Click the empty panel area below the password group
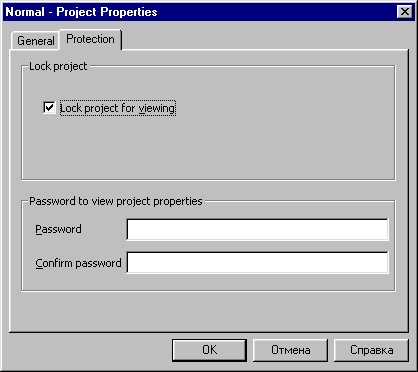418x372 pixels. (209, 311)
